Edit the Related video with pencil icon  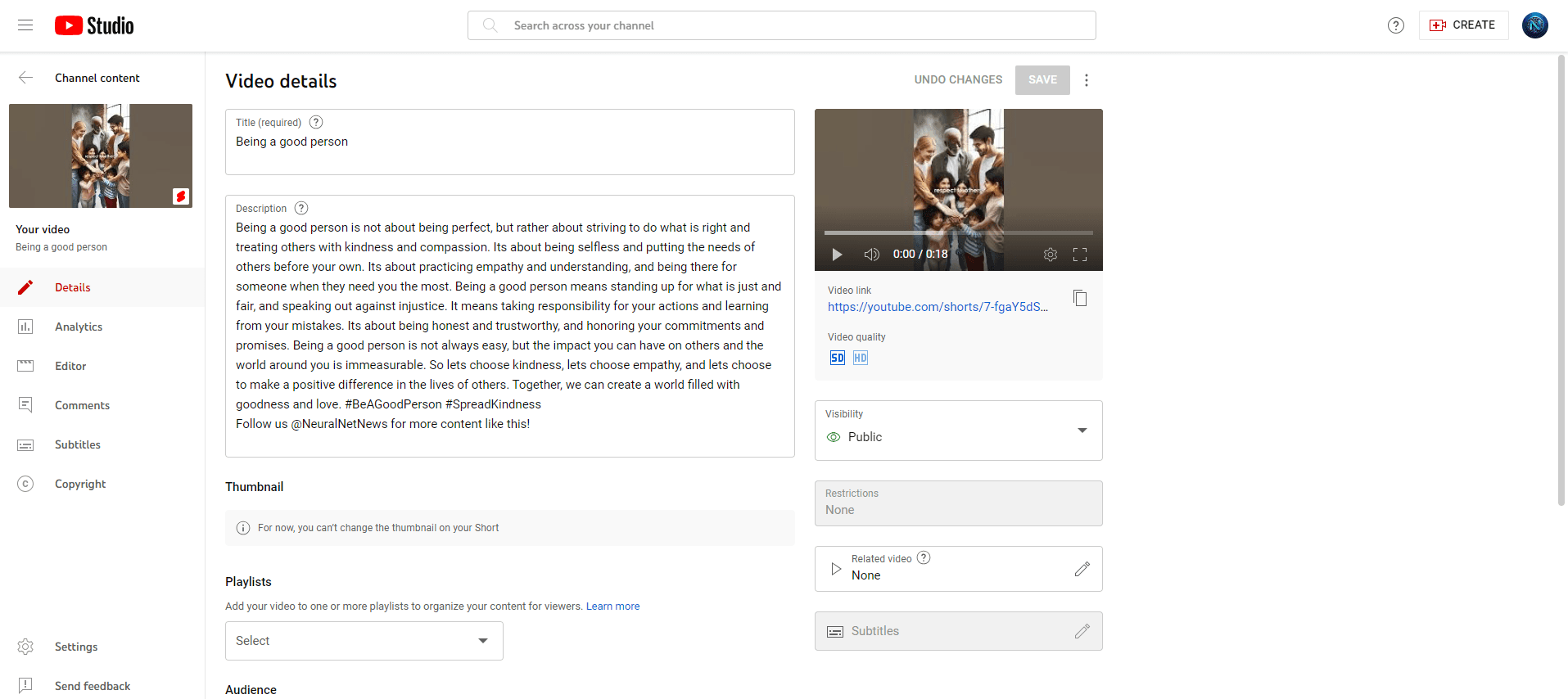coord(1082,569)
